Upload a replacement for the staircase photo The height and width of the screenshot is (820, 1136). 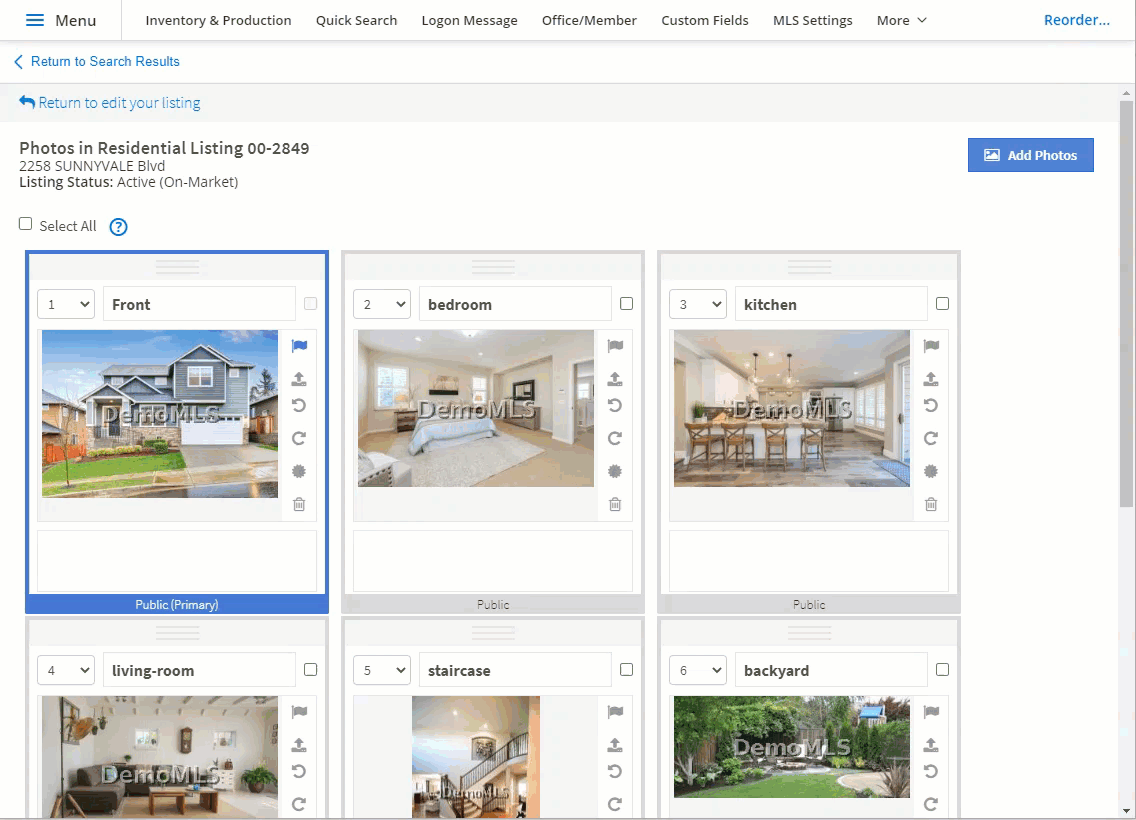click(x=615, y=744)
